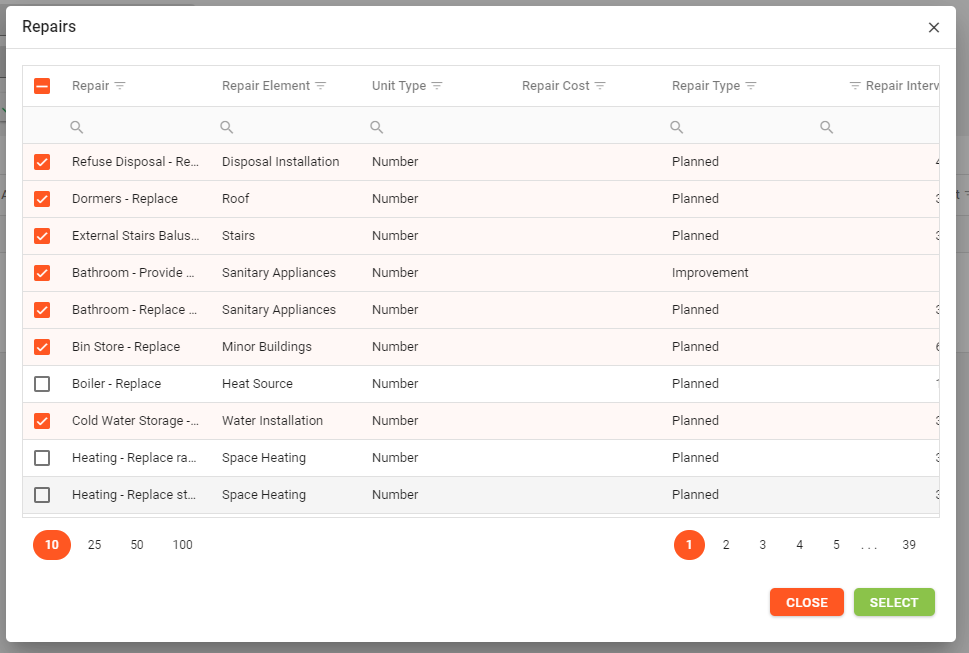The height and width of the screenshot is (653, 969).
Task: Click the Repair Cost filter icon
Action: coord(600,86)
